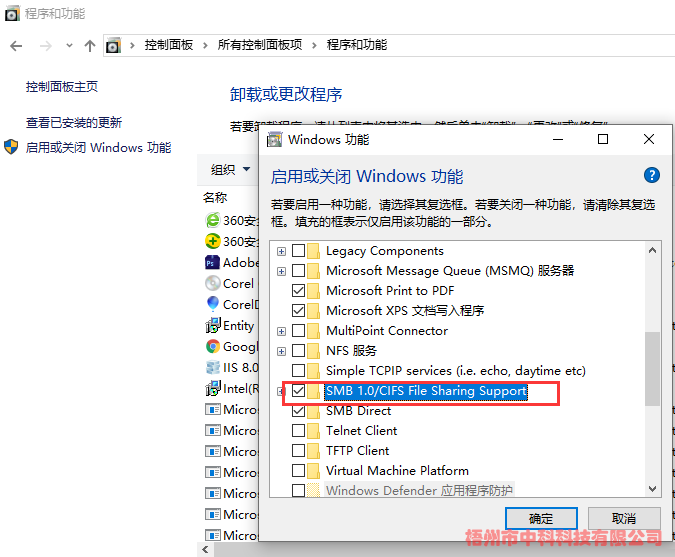Click the IIS 8.0 program icon

click(x=212, y=367)
